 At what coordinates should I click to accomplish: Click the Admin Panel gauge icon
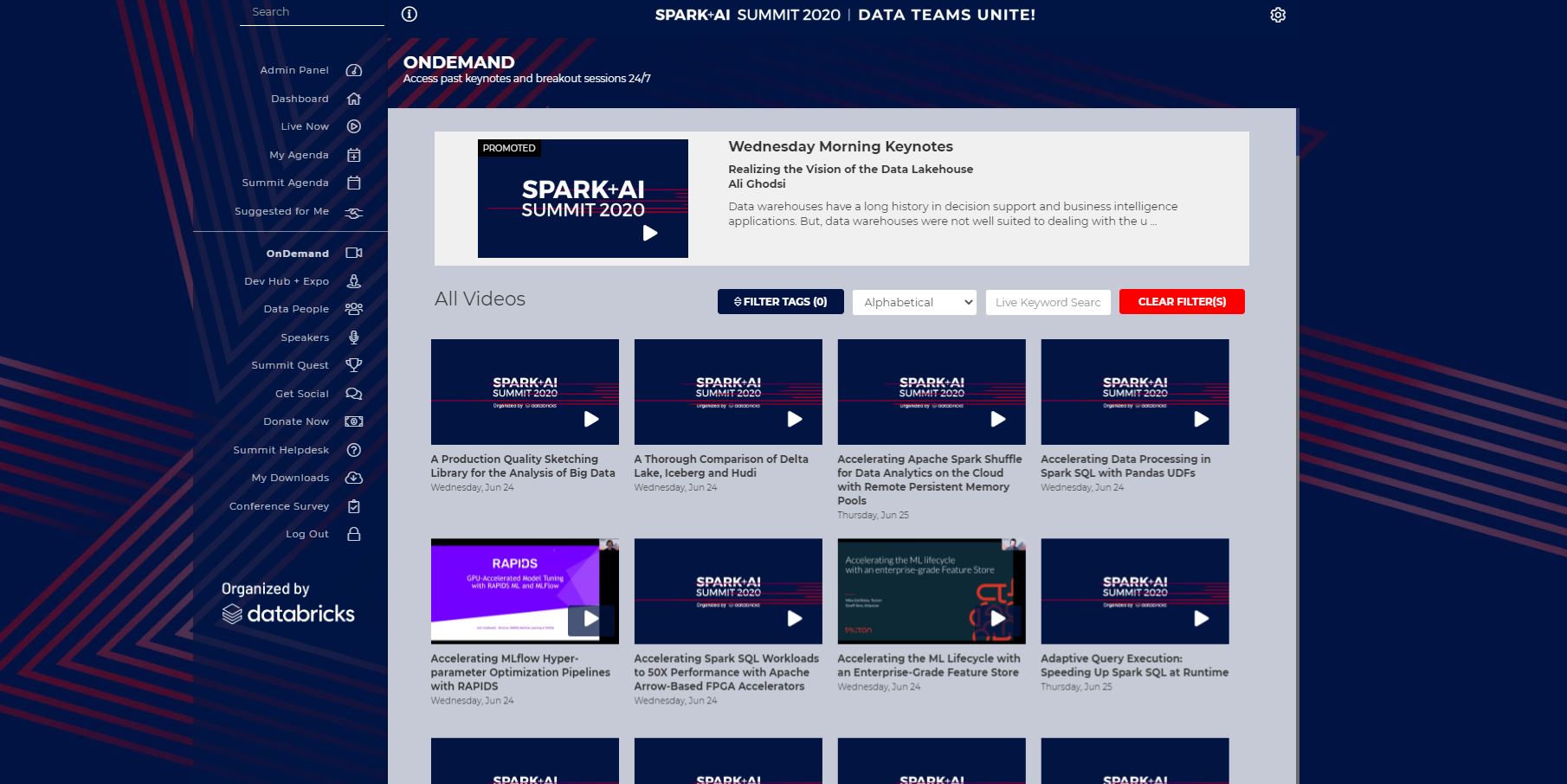coord(353,70)
